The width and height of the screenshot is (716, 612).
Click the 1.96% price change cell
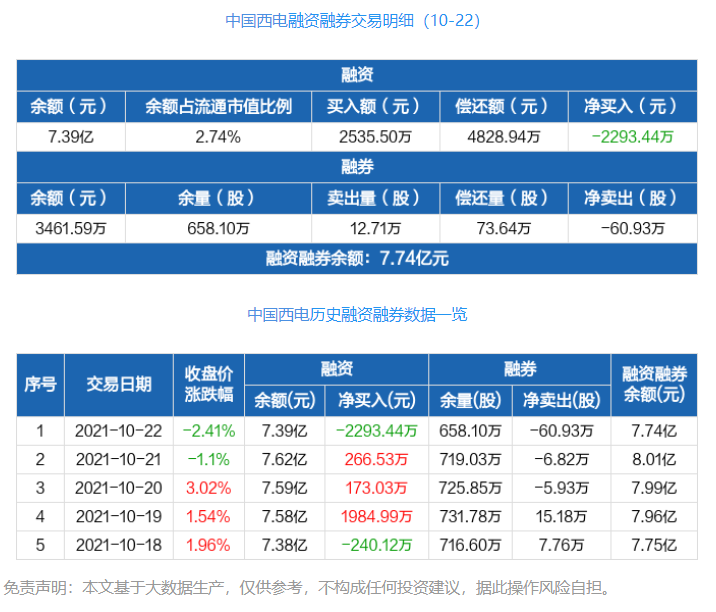[x=209, y=545]
